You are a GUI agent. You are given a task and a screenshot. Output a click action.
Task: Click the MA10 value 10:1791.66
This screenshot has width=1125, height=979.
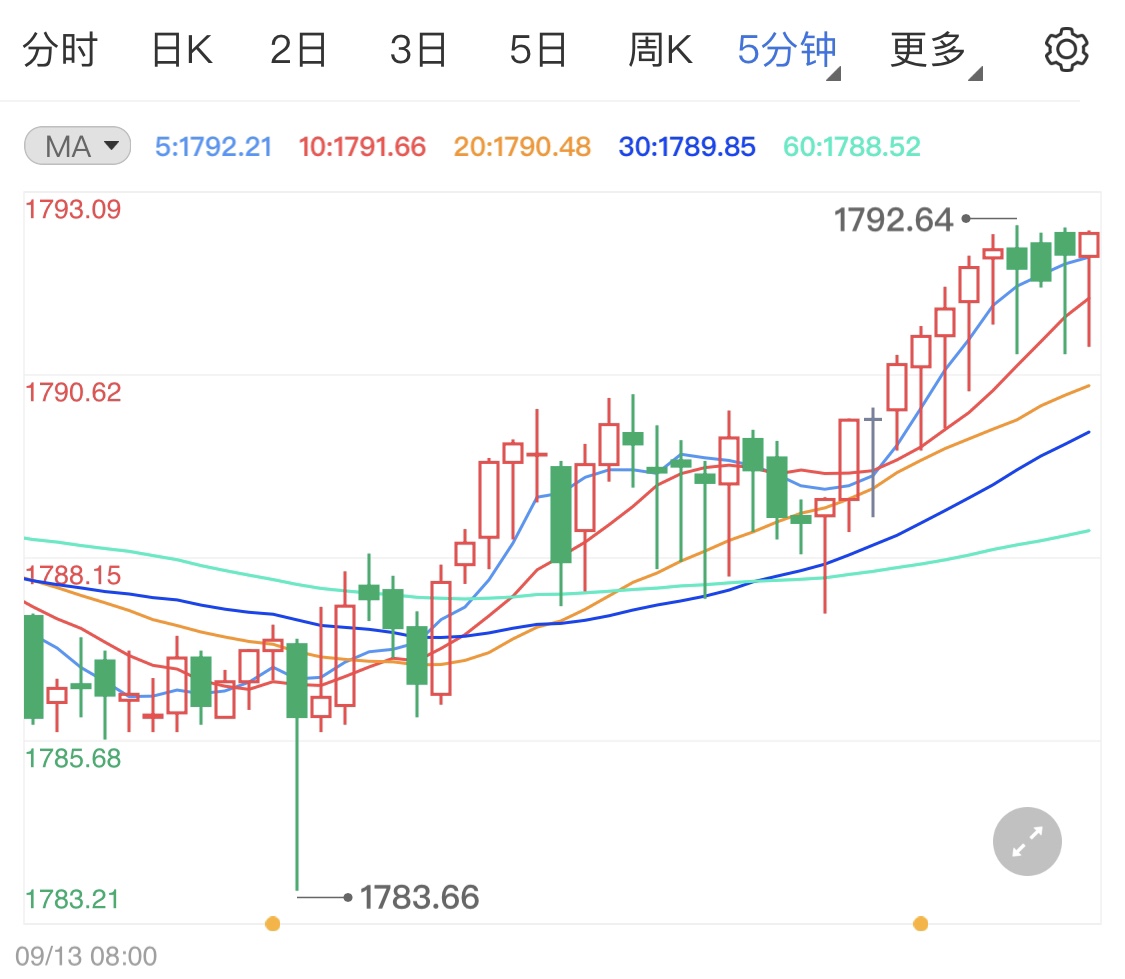(362, 146)
